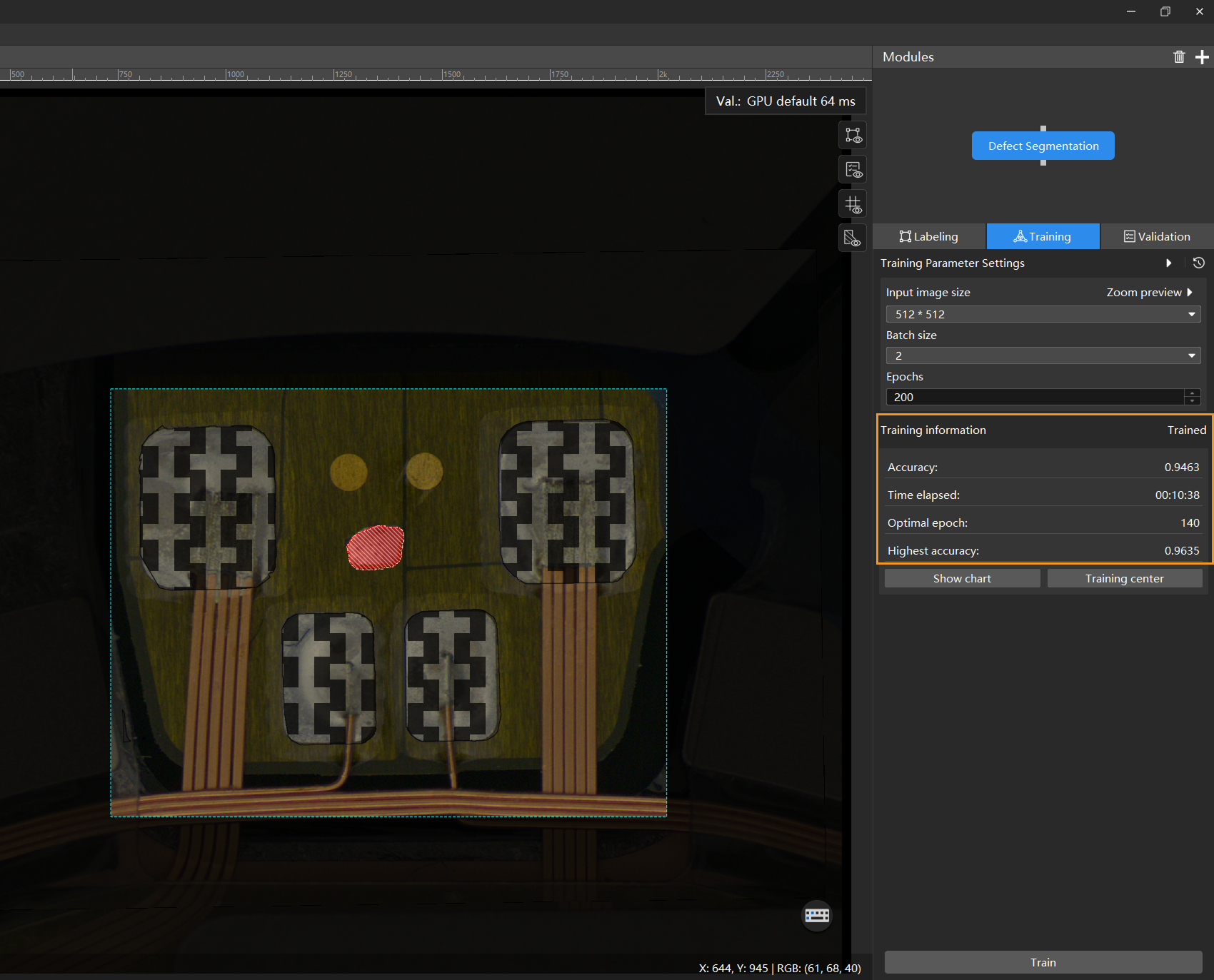Image resolution: width=1214 pixels, height=980 pixels.
Task: Add a new module with plus icon
Action: (1202, 57)
